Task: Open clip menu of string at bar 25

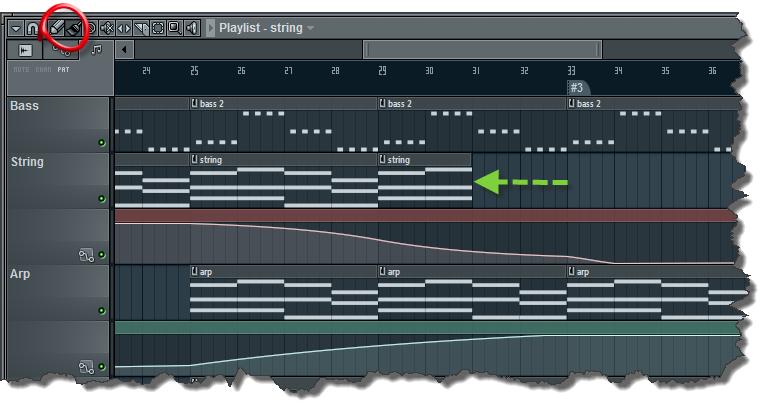Action: (194, 159)
